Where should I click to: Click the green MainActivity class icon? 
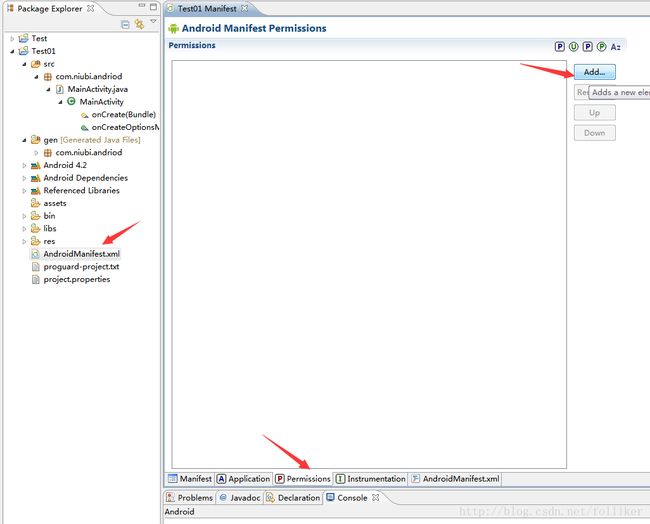71,101
